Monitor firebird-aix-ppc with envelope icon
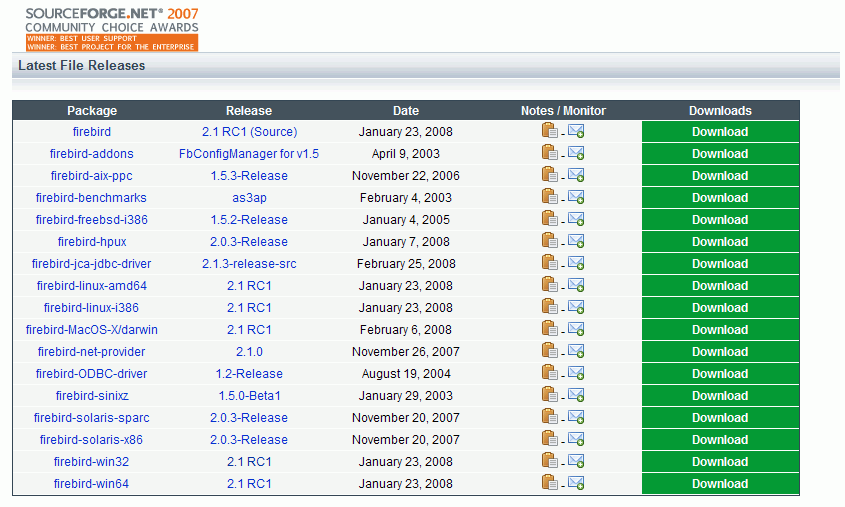The height and width of the screenshot is (507, 845). 576,175
